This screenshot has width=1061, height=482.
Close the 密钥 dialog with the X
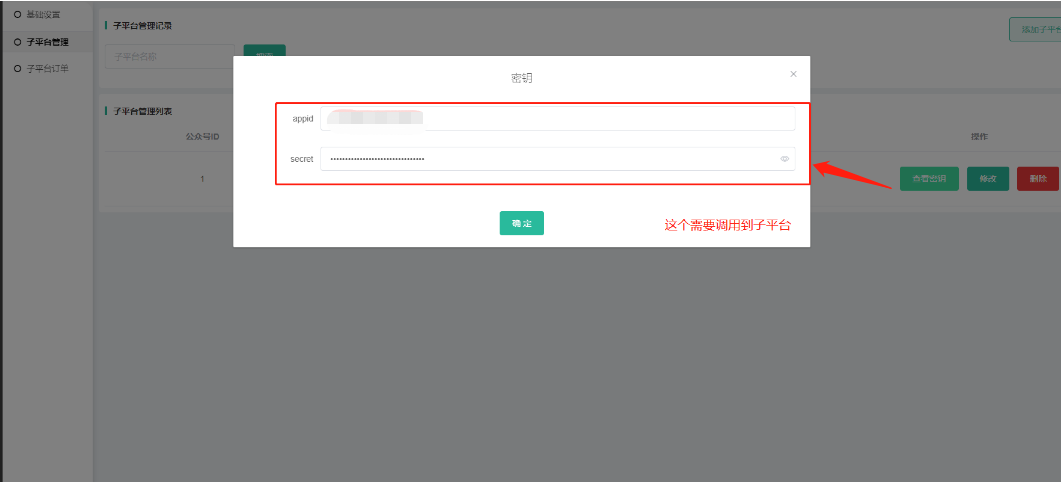pos(793,74)
